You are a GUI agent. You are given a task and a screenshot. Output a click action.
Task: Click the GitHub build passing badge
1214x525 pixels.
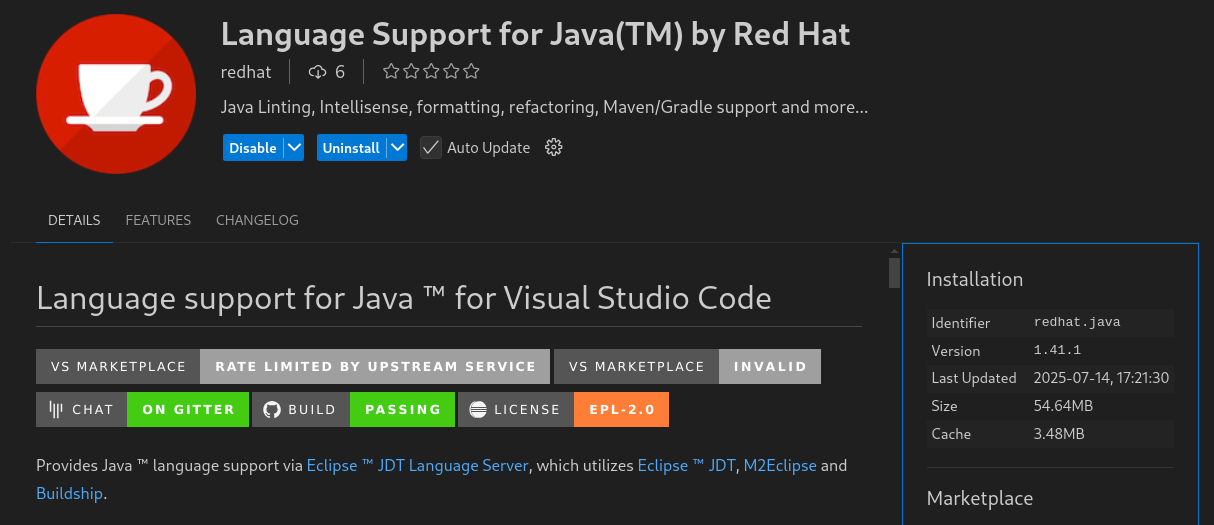pyautogui.click(x=353, y=409)
